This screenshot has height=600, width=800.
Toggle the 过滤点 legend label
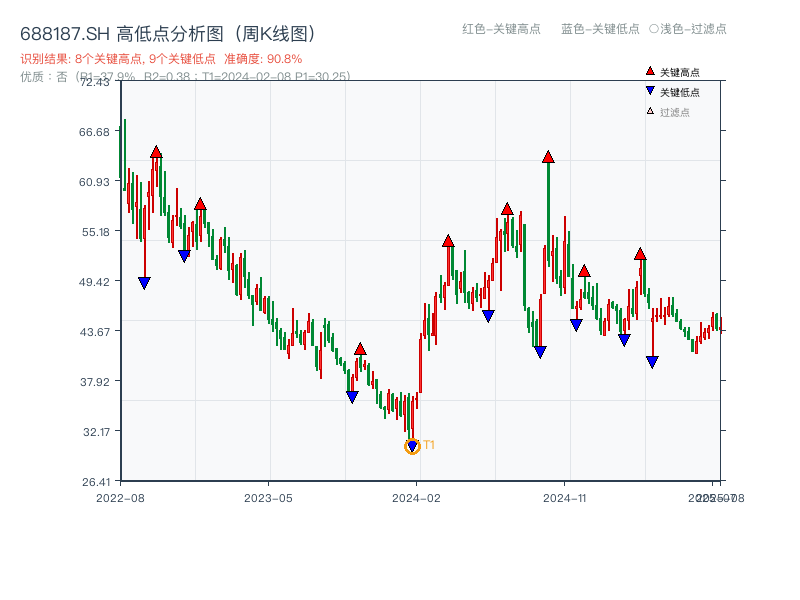(674, 112)
